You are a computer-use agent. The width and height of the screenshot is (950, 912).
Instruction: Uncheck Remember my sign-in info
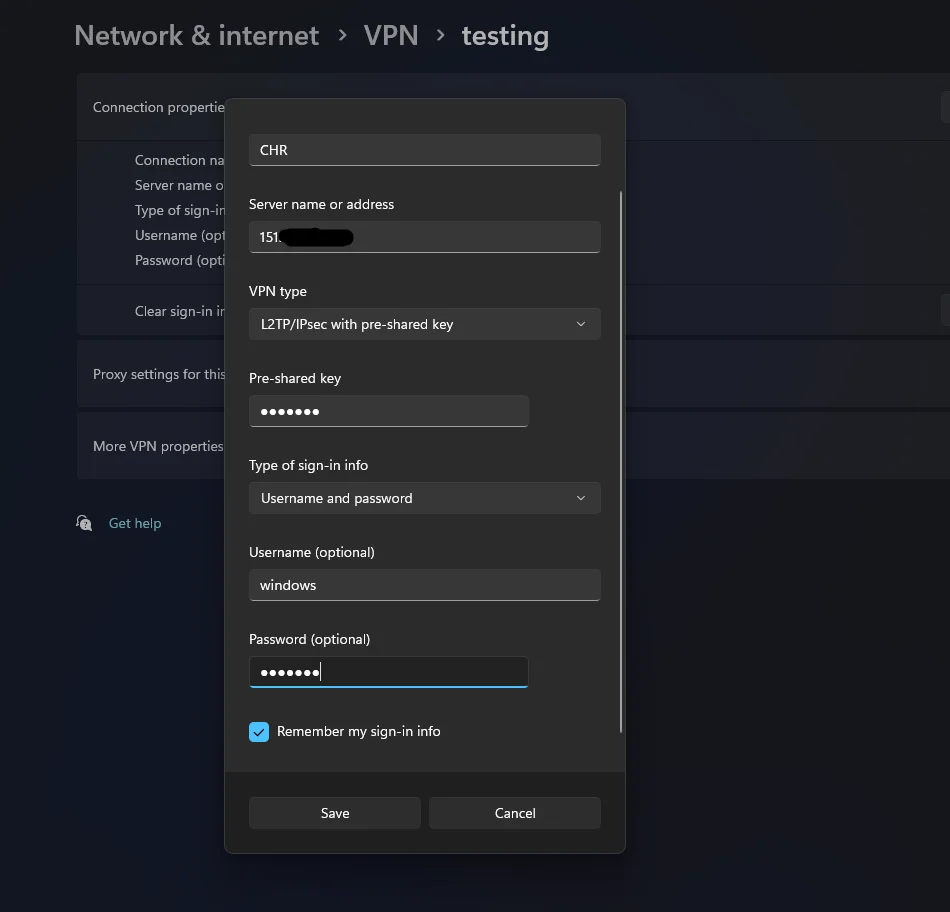(x=259, y=732)
